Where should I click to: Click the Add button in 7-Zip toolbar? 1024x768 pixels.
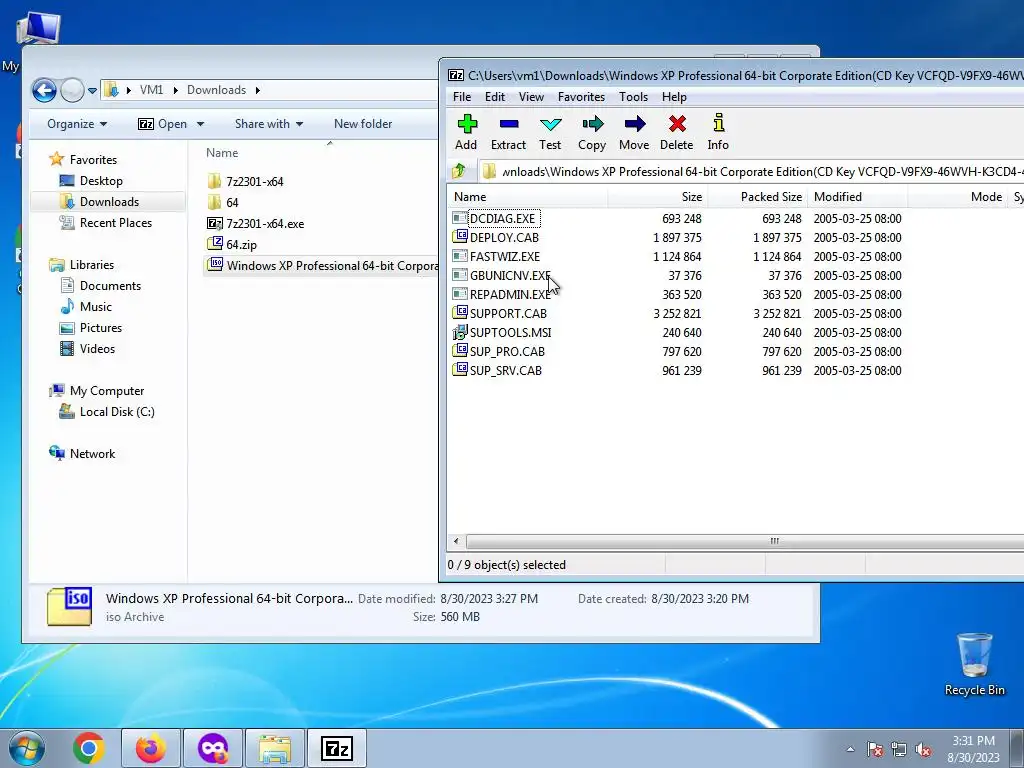[x=466, y=133]
